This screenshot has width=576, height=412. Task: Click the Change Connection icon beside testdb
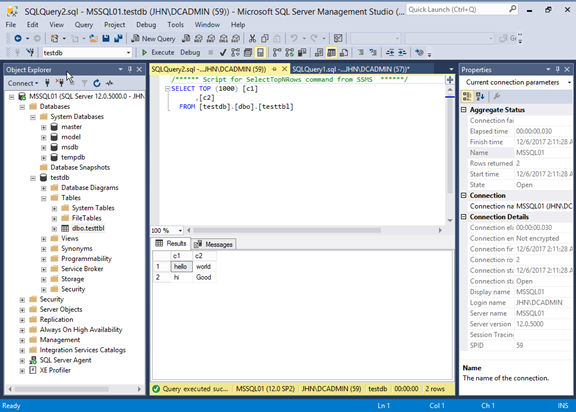[30, 53]
